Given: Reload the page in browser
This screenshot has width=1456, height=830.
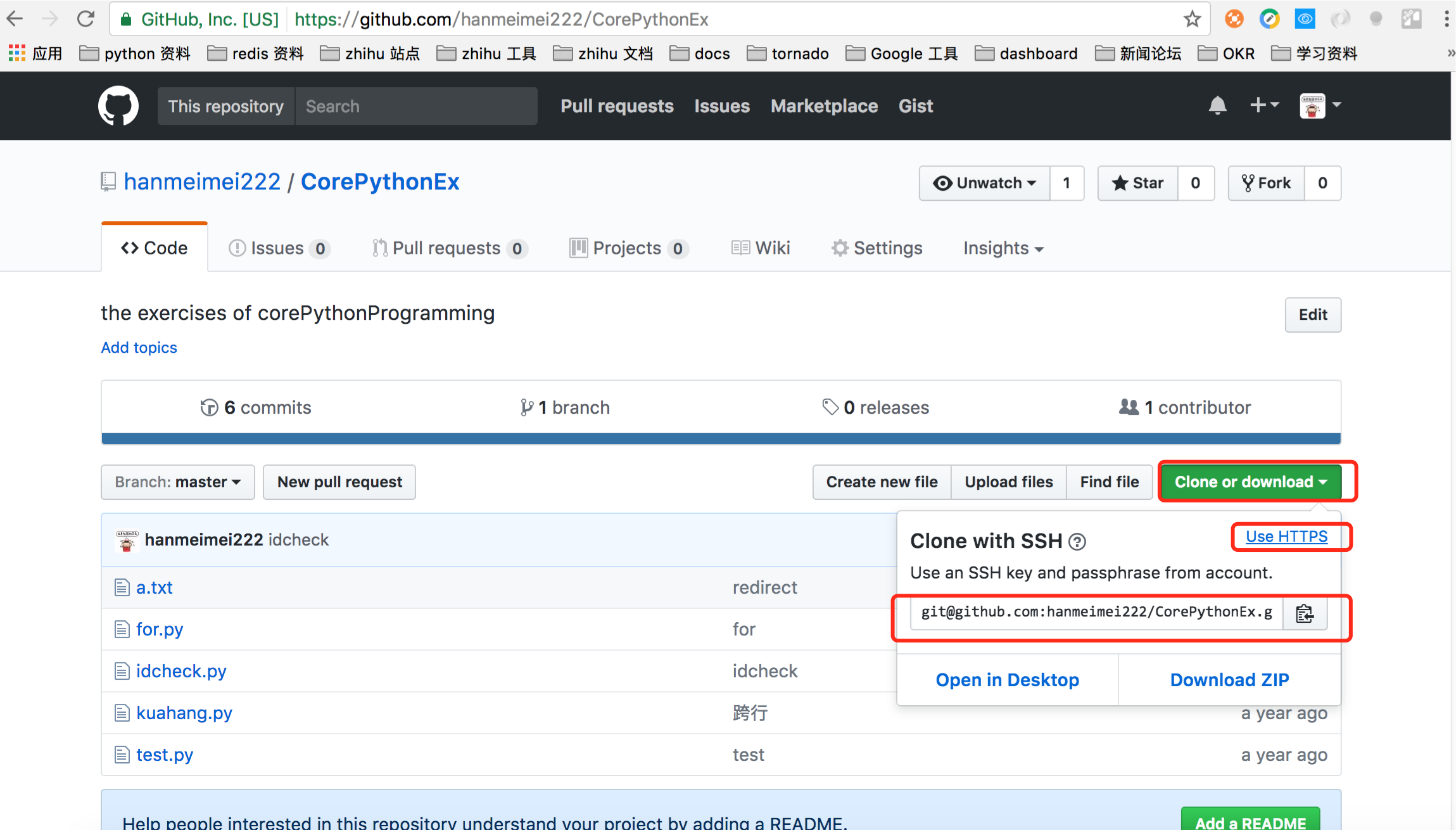Looking at the screenshot, I should point(85,19).
